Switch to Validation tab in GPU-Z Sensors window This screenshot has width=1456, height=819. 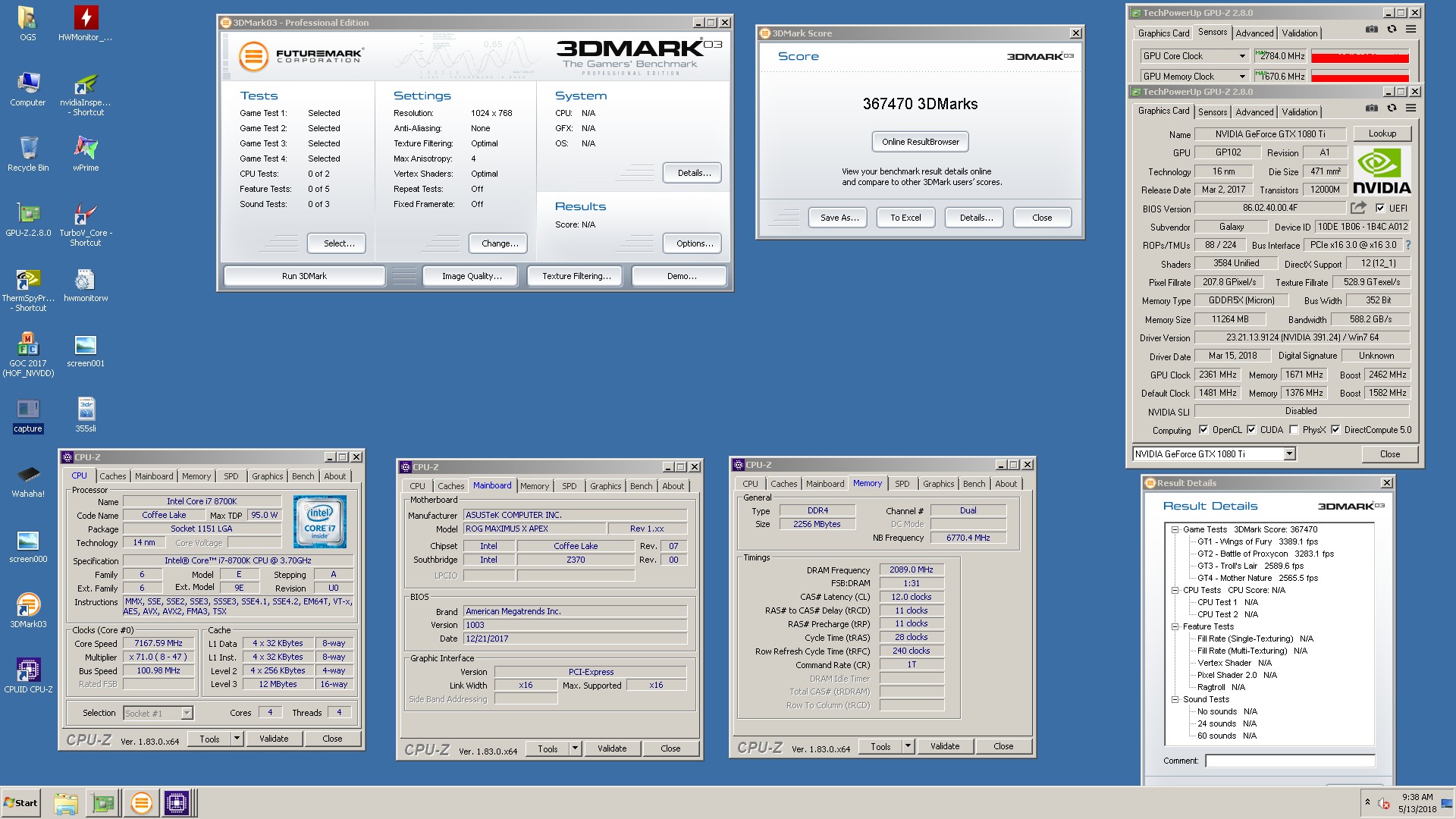[1299, 33]
